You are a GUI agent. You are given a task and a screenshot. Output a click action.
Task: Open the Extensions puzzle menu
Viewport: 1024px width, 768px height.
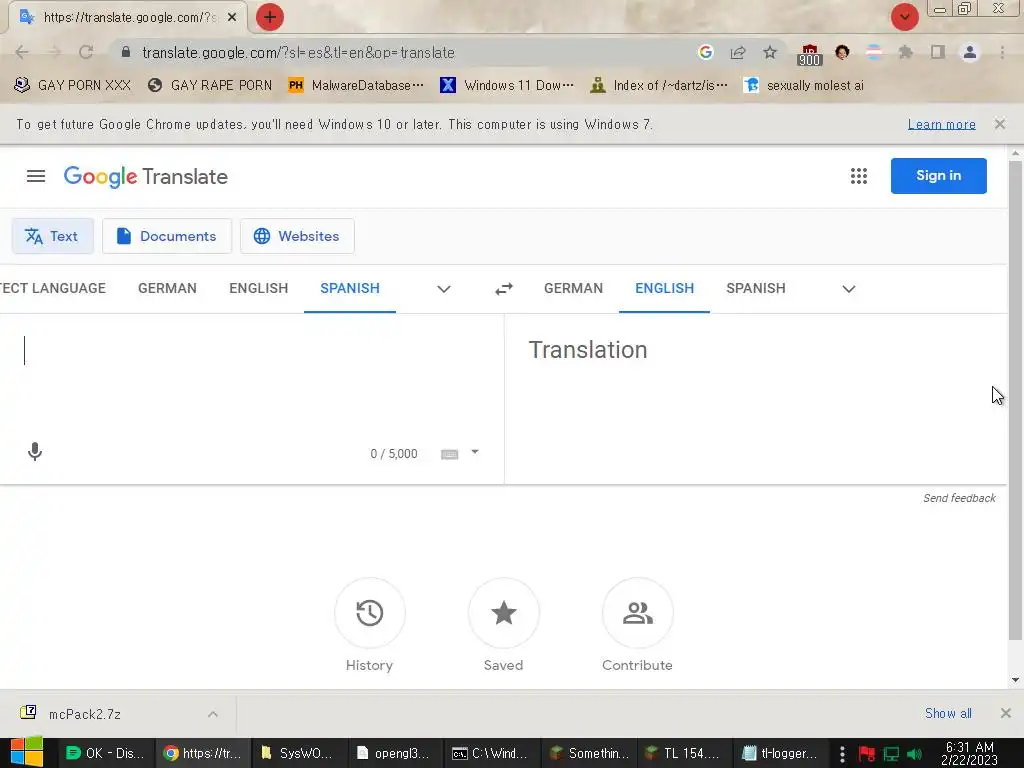pyautogui.click(x=906, y=52)
